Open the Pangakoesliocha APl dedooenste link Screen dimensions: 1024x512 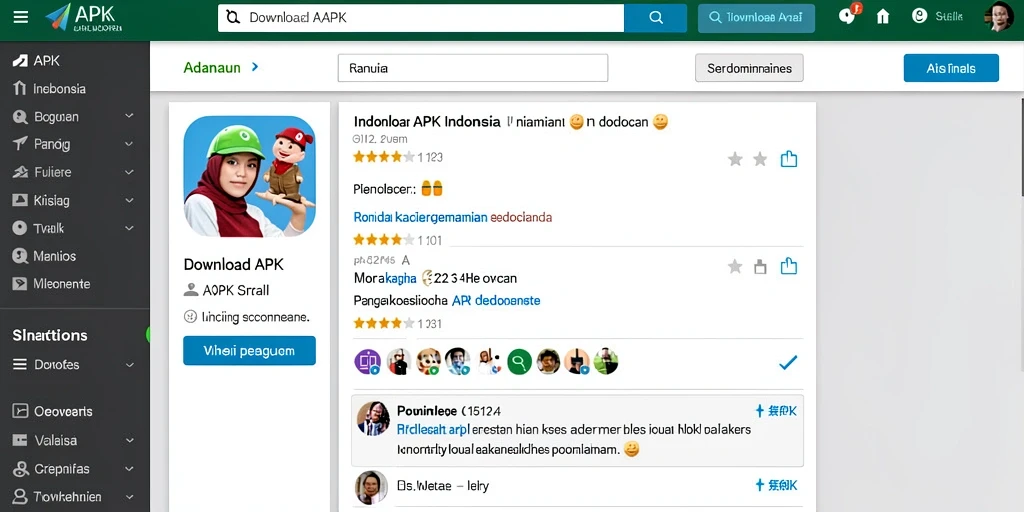click(x=447, y=300)
